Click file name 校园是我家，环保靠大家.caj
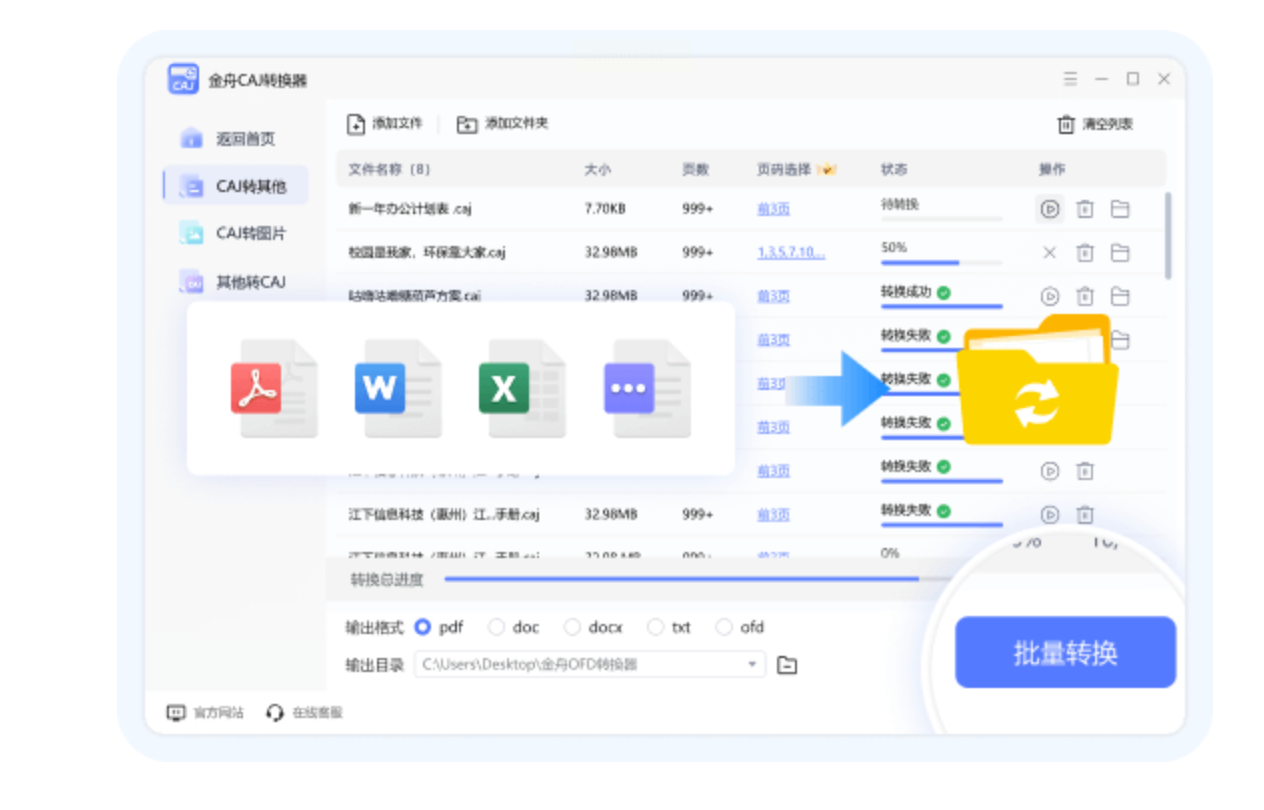The height and width of the screenshot is (810, 1264). pos(427,253)
